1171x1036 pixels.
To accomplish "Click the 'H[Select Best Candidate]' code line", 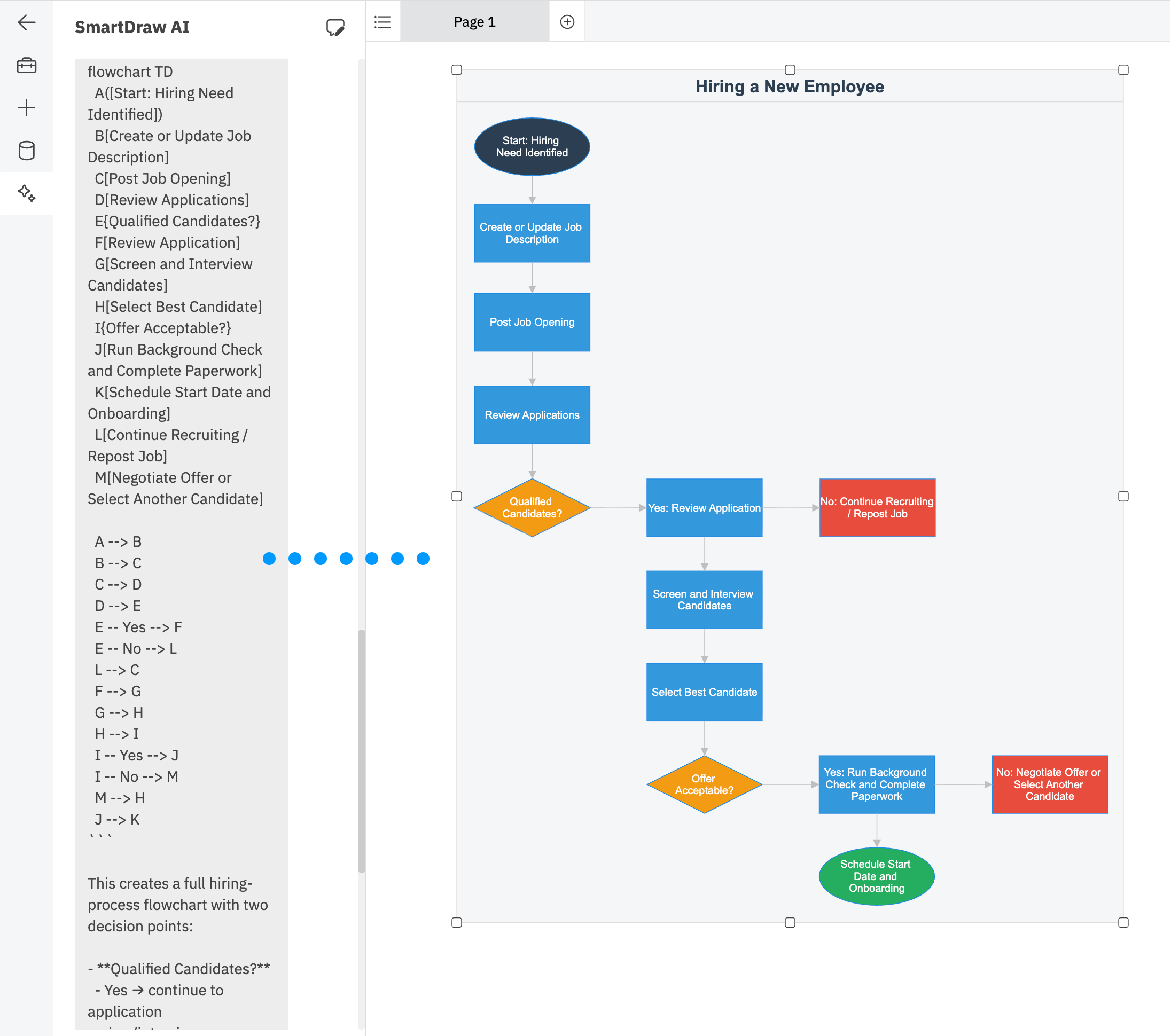I will [178, 307].
